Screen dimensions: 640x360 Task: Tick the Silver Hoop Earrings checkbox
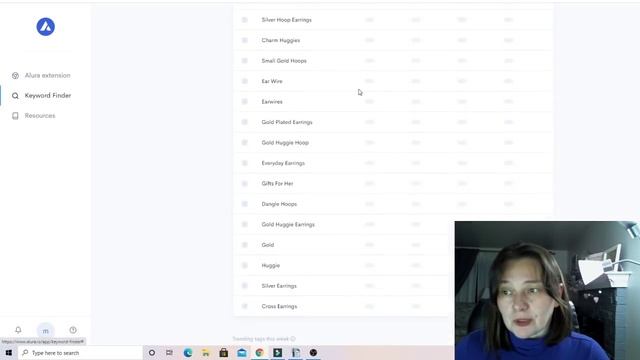click(x=245, y=20)
